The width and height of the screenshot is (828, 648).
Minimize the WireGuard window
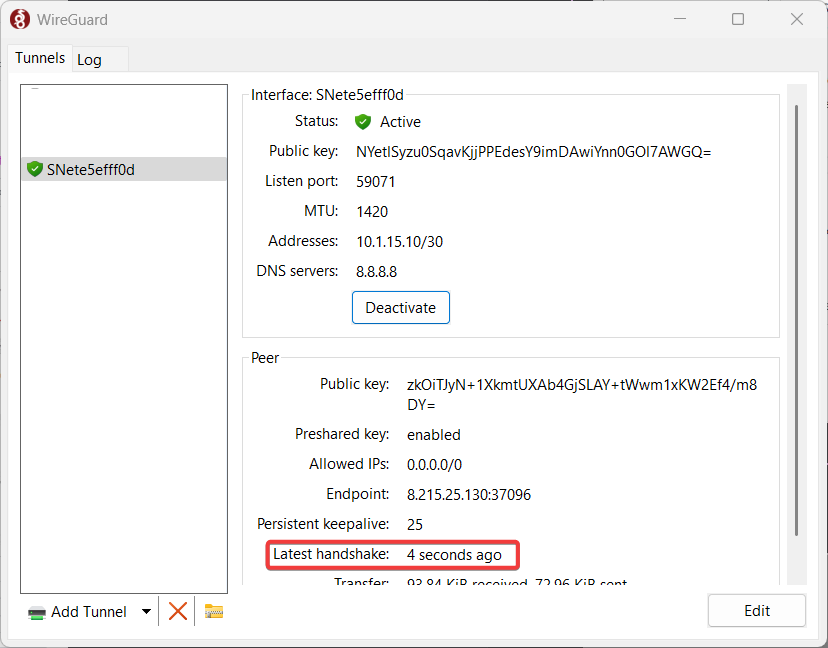pyautogui.click(x=680, y=19)
